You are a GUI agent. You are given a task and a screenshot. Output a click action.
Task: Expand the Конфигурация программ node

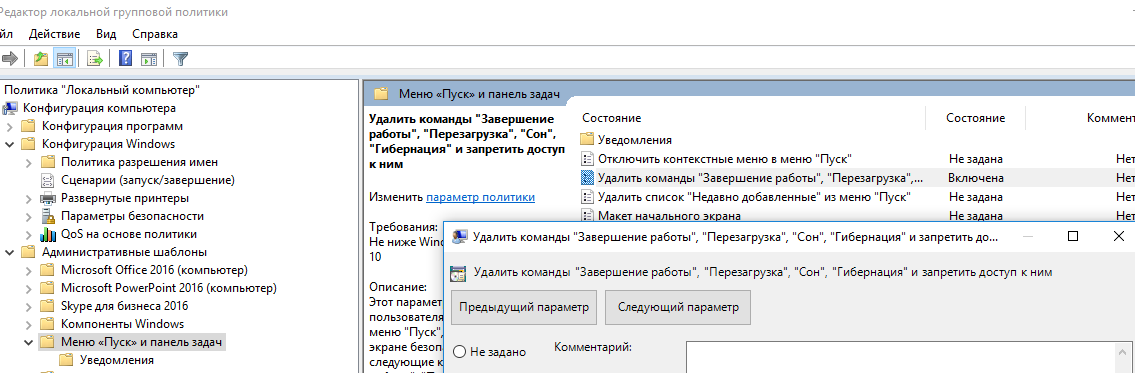[9, 126]
